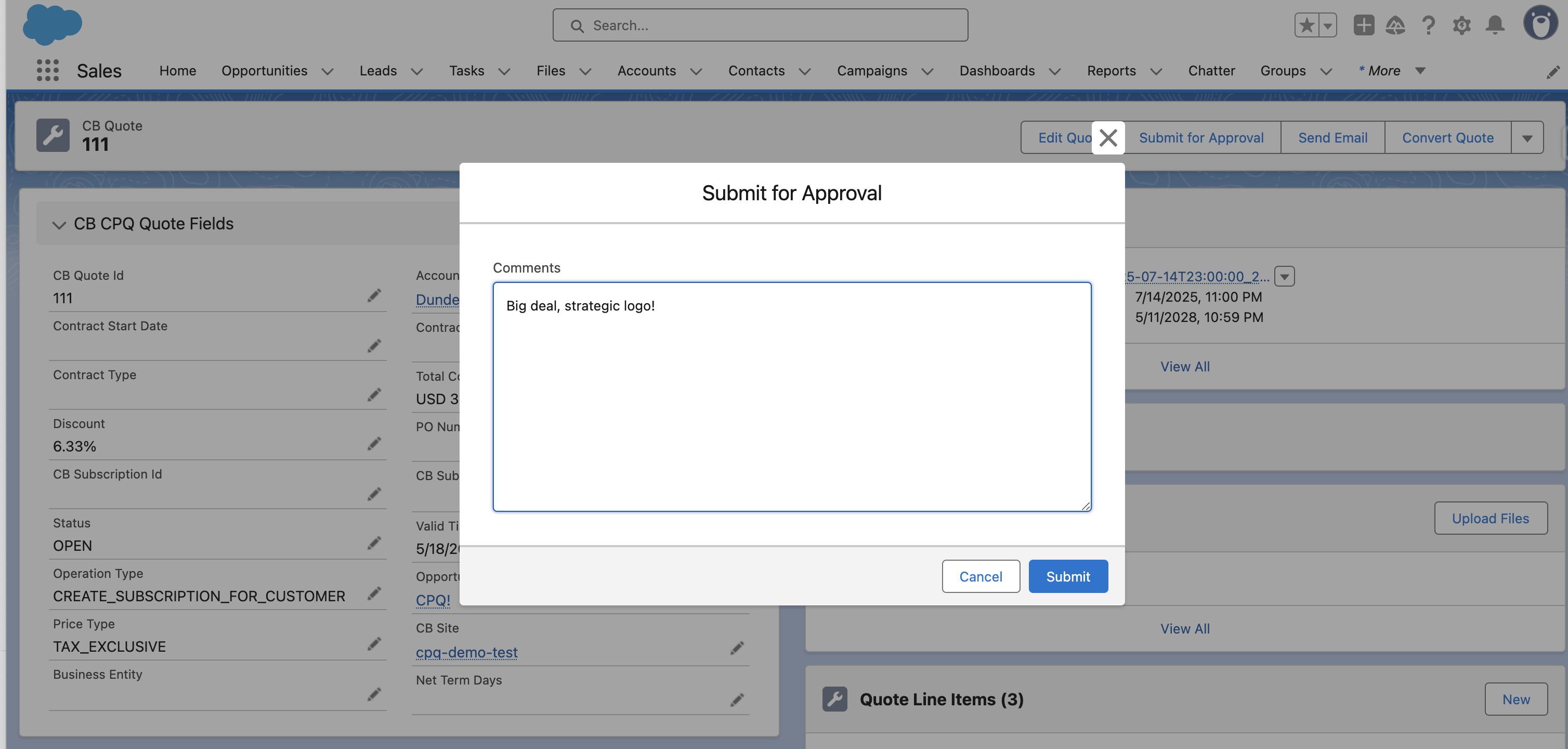
Task: Open the Convert Quote dropdown arrow
Action: [x=1528, y=138]
